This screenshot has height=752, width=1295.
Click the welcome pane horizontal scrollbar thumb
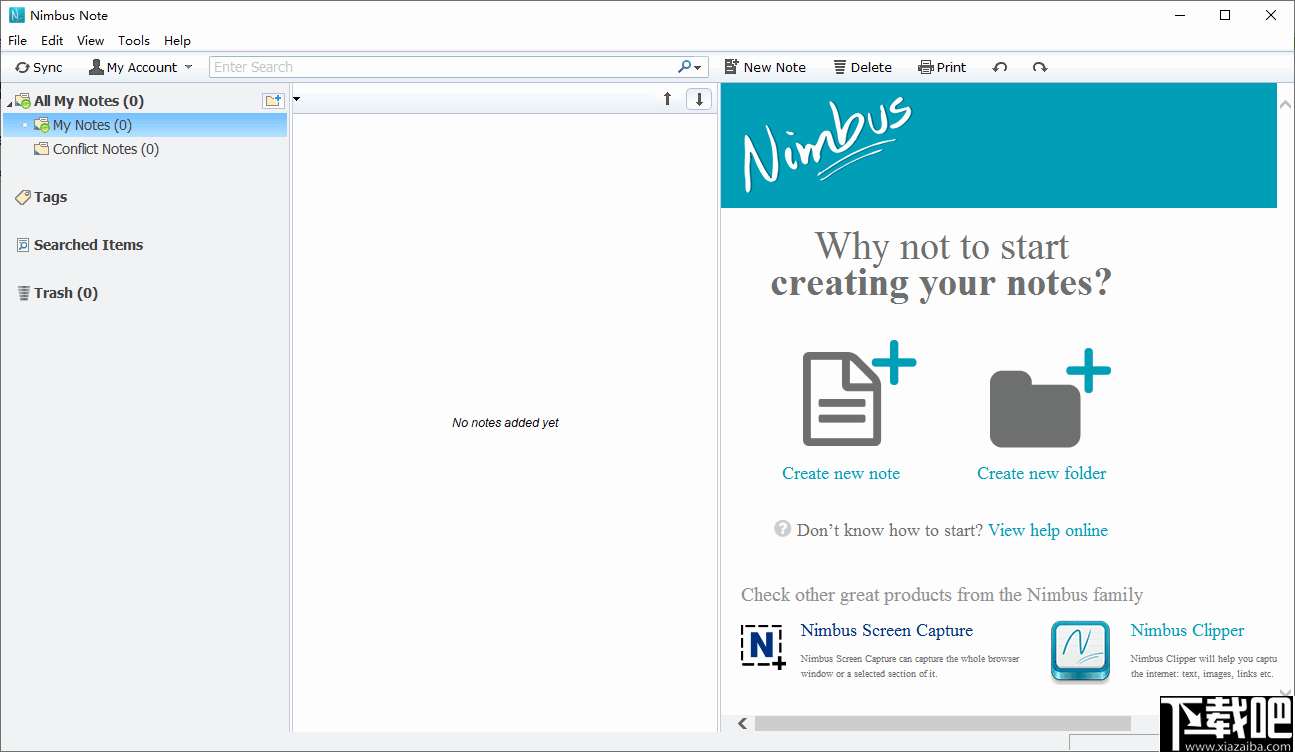pyautogui.click(x=943, y=723)
